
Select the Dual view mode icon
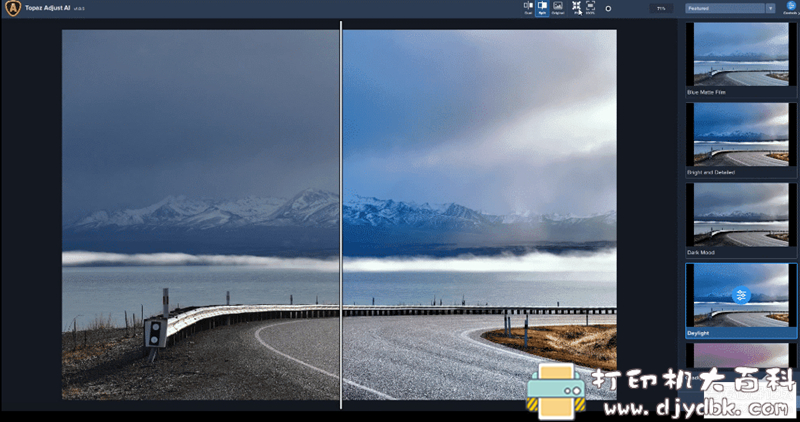point(528,8)
